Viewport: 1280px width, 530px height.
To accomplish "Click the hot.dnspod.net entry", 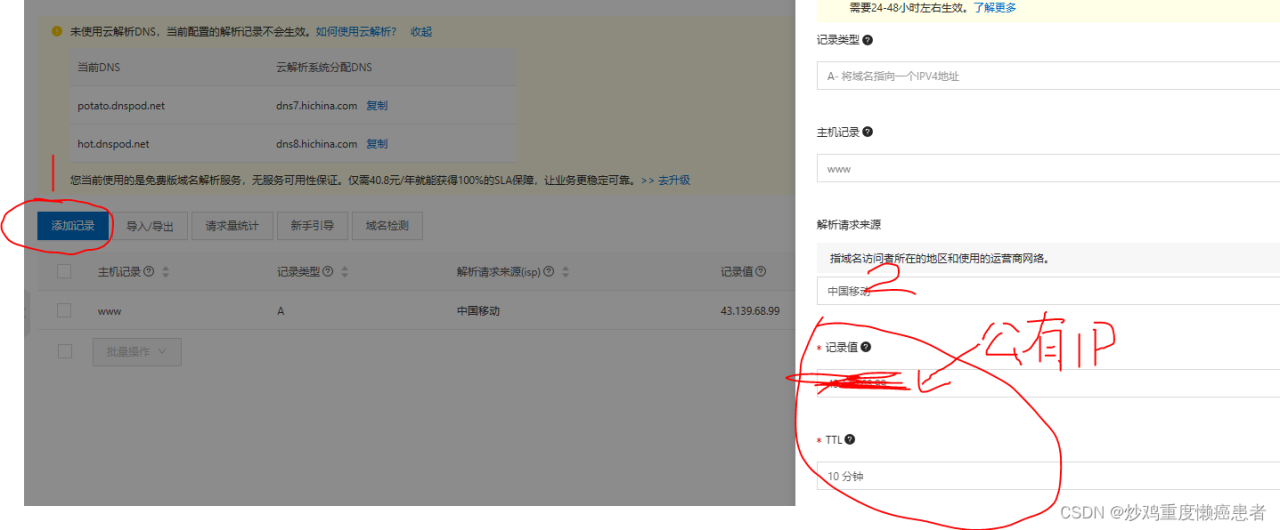I will [x=113, y=144].
